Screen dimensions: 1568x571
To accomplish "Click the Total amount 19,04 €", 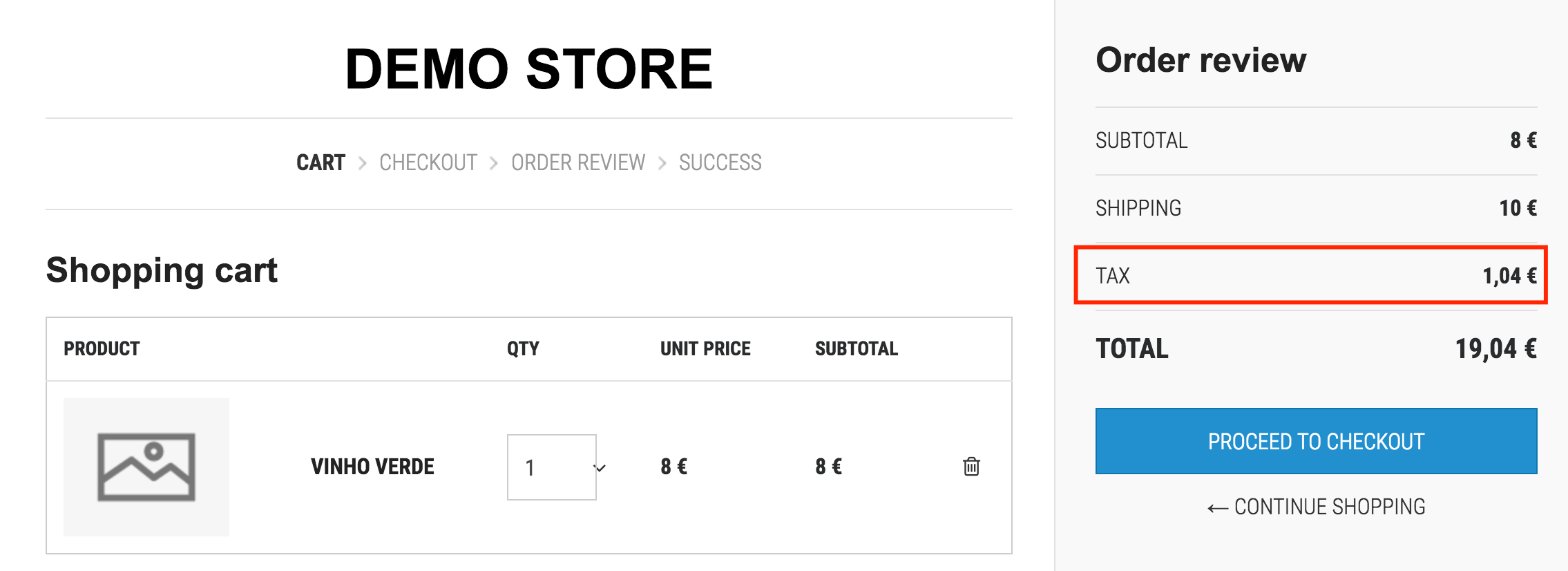I will point(1495,349).
